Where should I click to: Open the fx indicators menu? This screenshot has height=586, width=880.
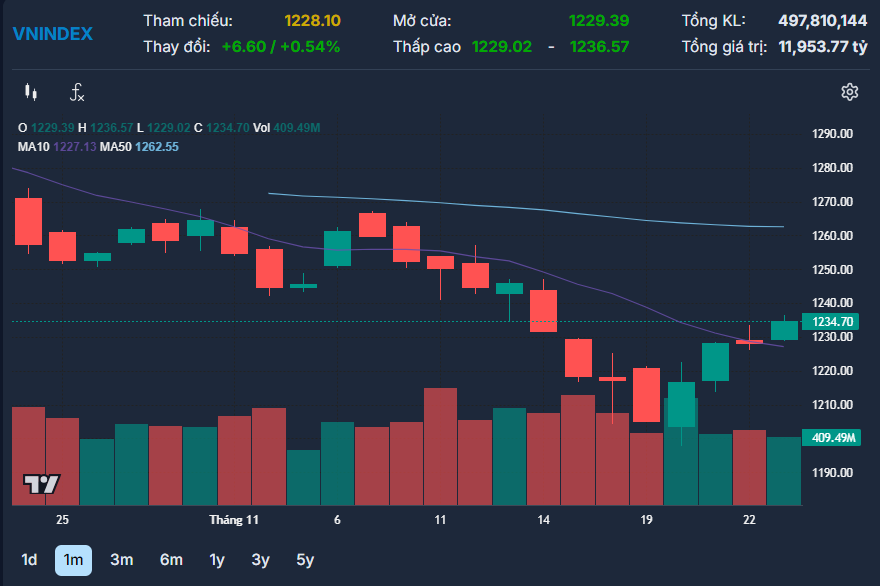click(77, 93)
